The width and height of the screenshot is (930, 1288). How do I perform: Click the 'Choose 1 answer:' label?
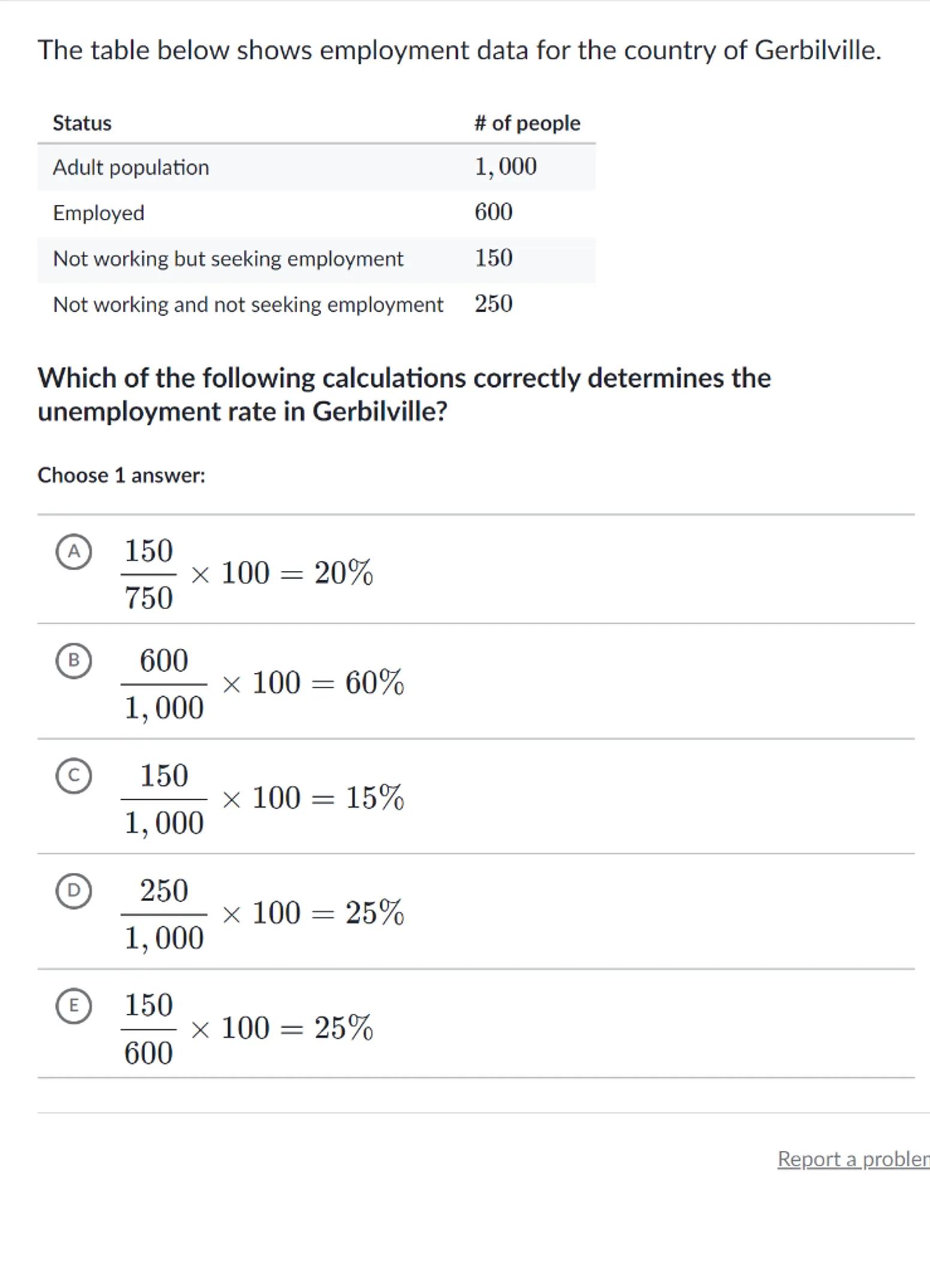(x=121, y=476)
